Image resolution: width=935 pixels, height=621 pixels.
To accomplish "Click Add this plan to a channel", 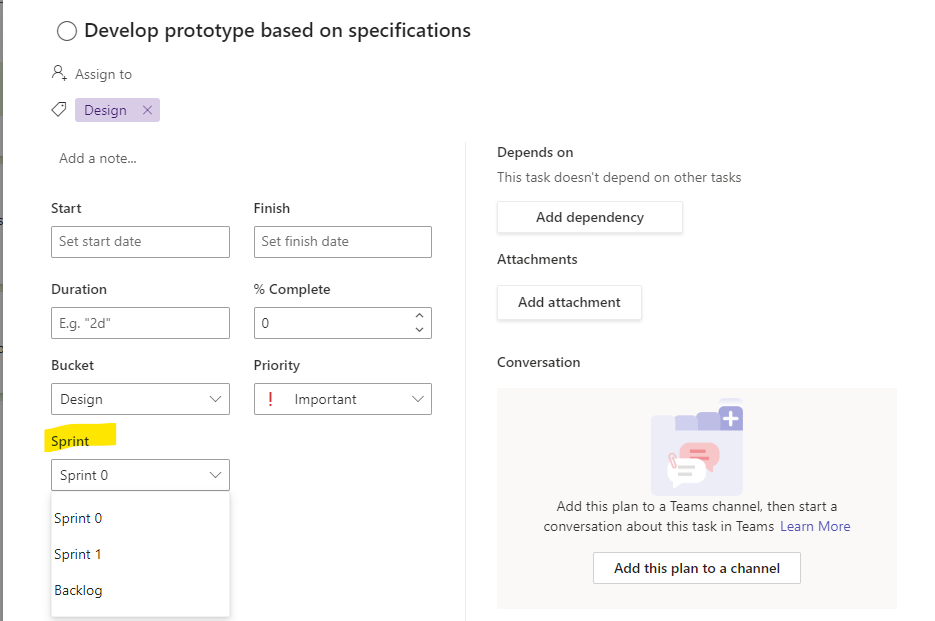I will click(x=696, y=568).
